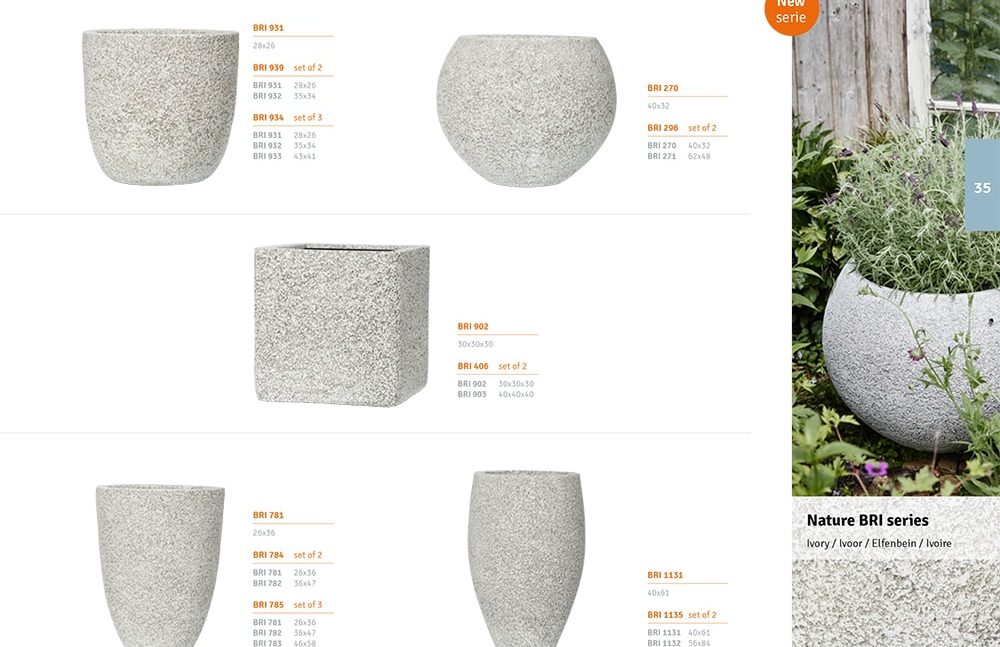The height and width of the screenshot is (647, 1000).
Task: Click the BRI 270 product code heading
Action: (663, 88)
